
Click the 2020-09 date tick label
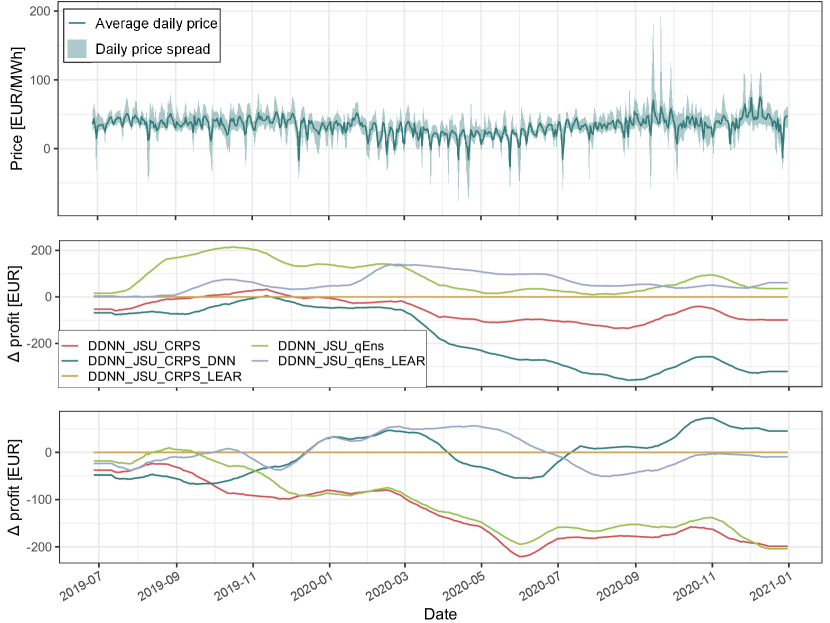619,586
